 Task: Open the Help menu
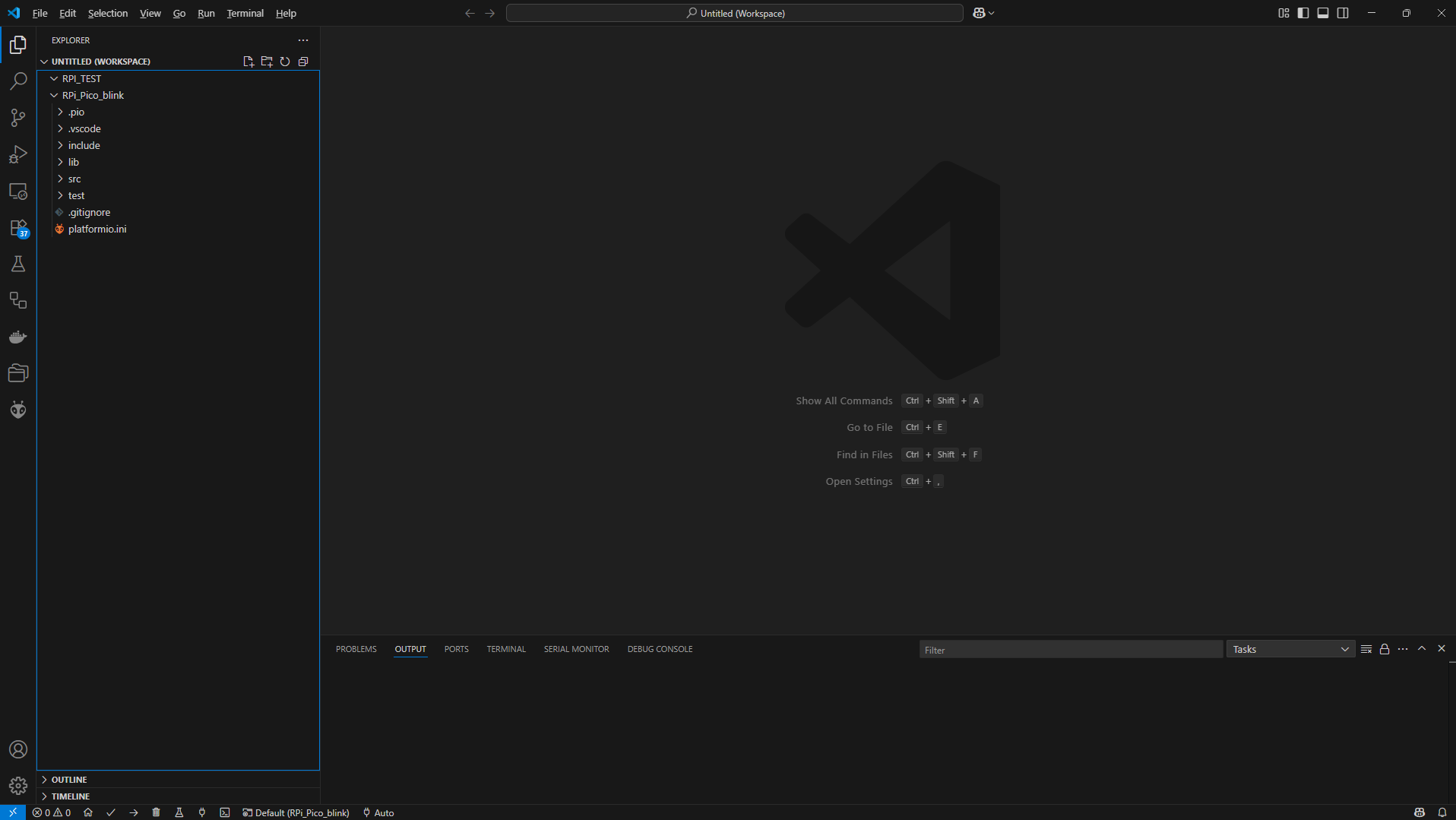click(286, 13)
